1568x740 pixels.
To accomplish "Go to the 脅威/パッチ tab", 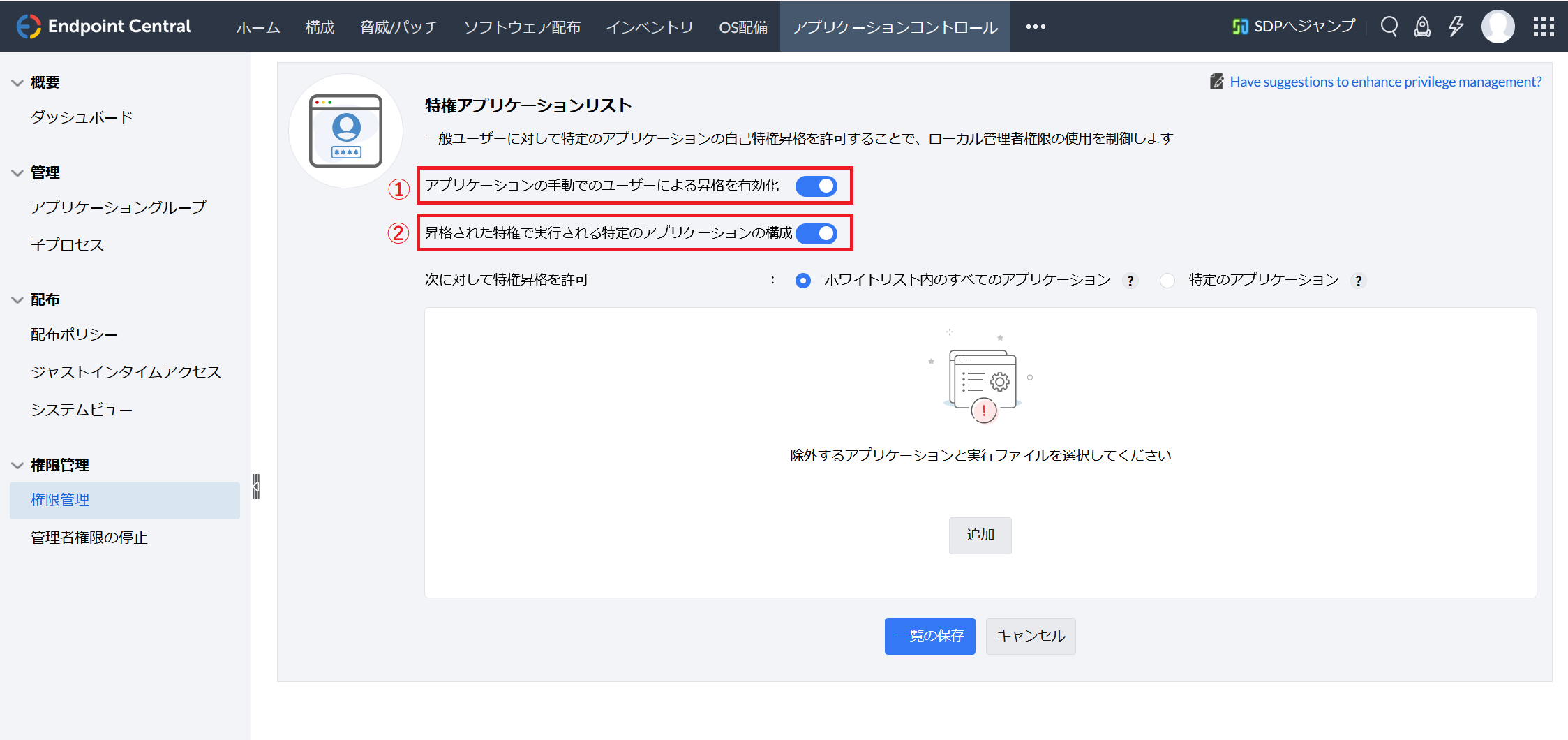I will [399, 27].
